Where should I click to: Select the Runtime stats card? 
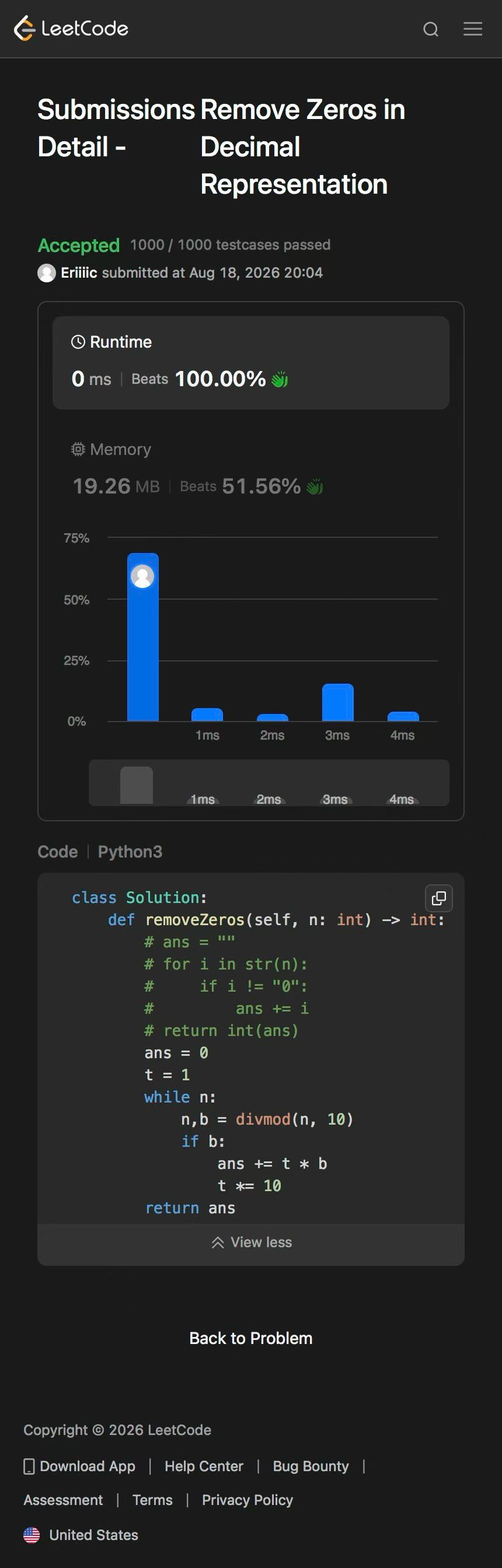coord(251,362)
